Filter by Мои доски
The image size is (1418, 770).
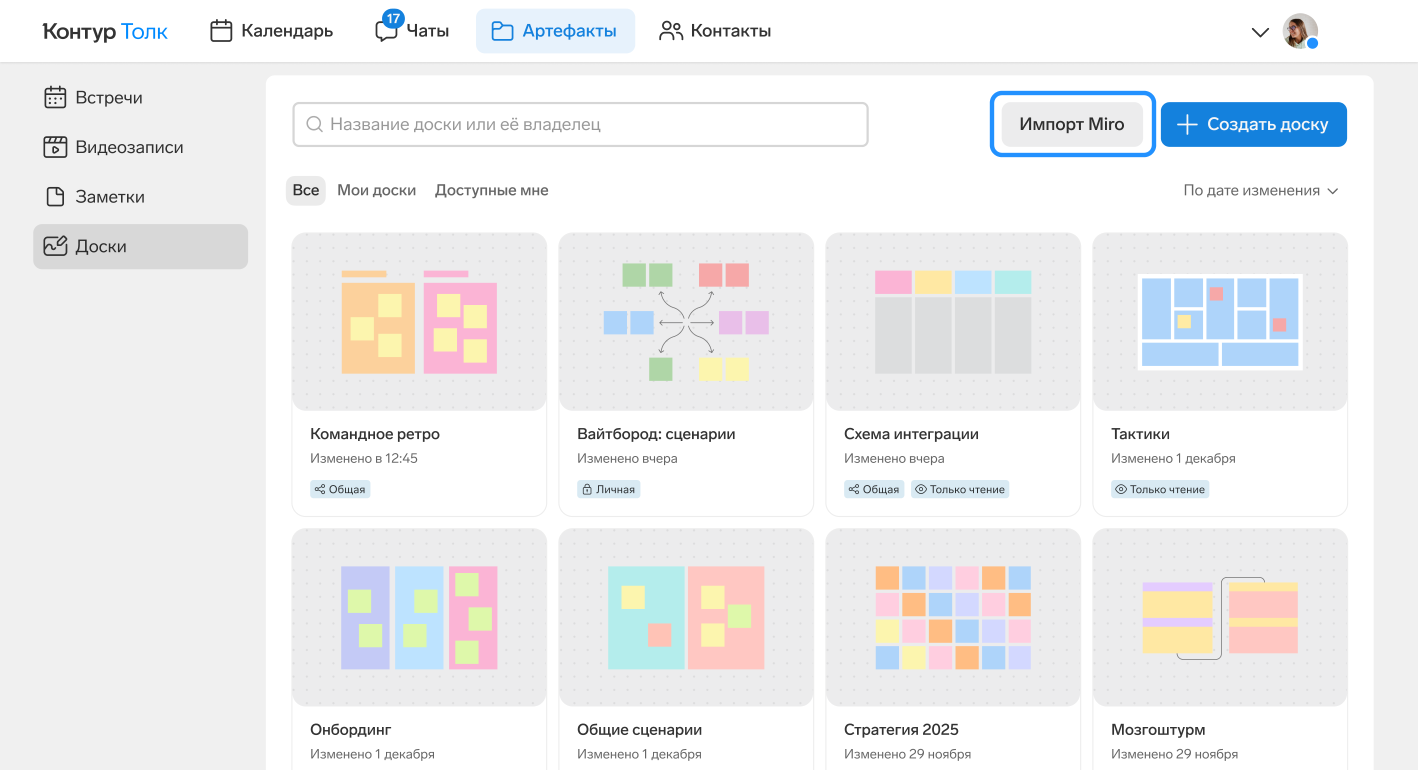[376, 190]
